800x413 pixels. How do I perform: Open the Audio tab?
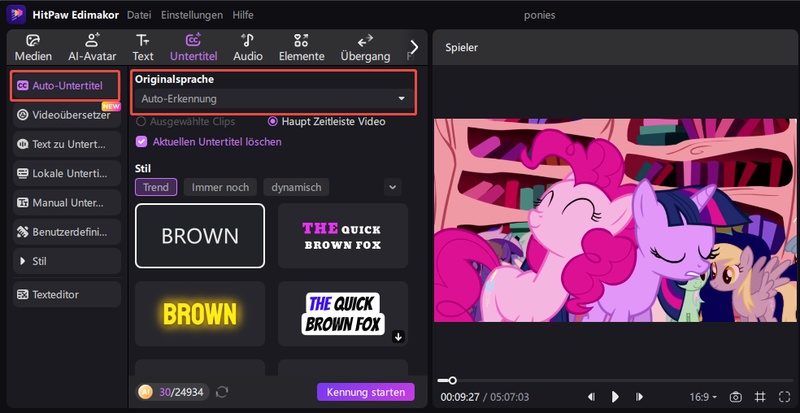click(x=248, y=48)
